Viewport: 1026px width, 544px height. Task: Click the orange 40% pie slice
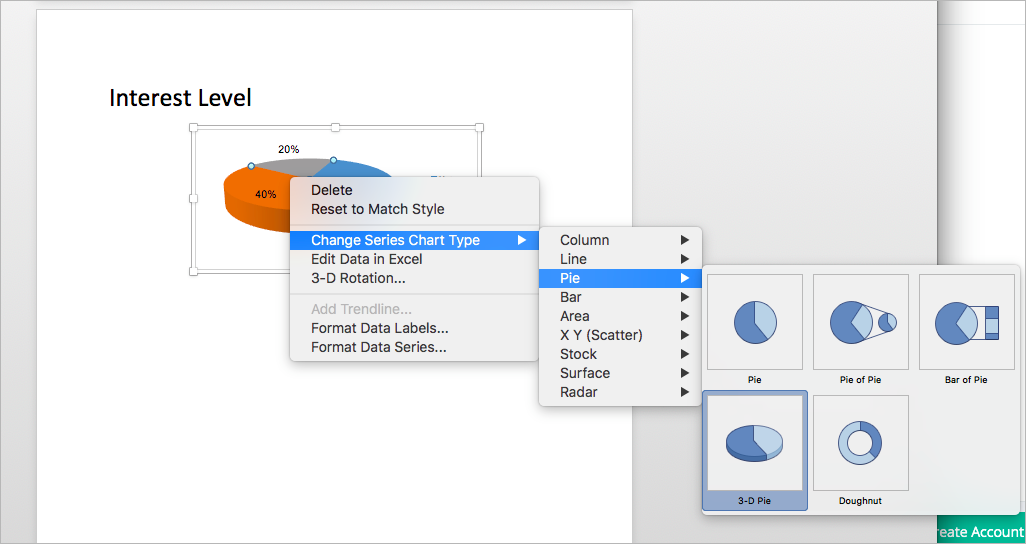(x=255, y=196)
